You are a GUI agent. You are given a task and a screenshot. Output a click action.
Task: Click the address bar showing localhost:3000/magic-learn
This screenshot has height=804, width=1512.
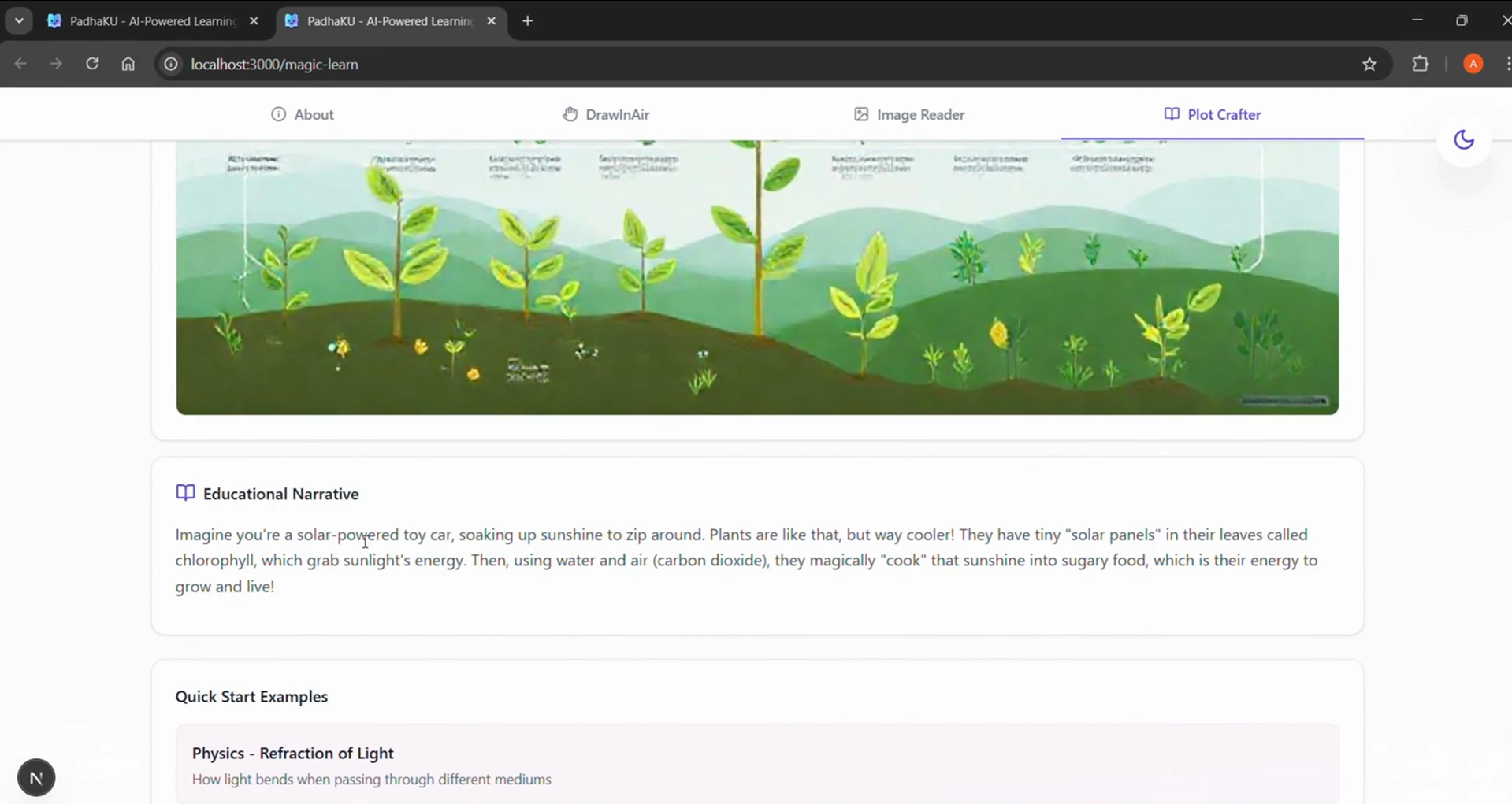tap(772, 64)
